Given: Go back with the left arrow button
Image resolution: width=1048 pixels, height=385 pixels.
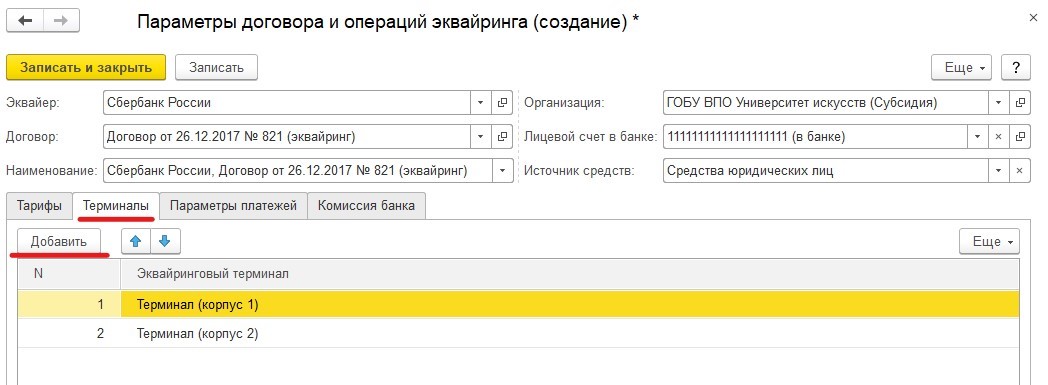Looking at the screenshot, I should (x=25, y=21).
